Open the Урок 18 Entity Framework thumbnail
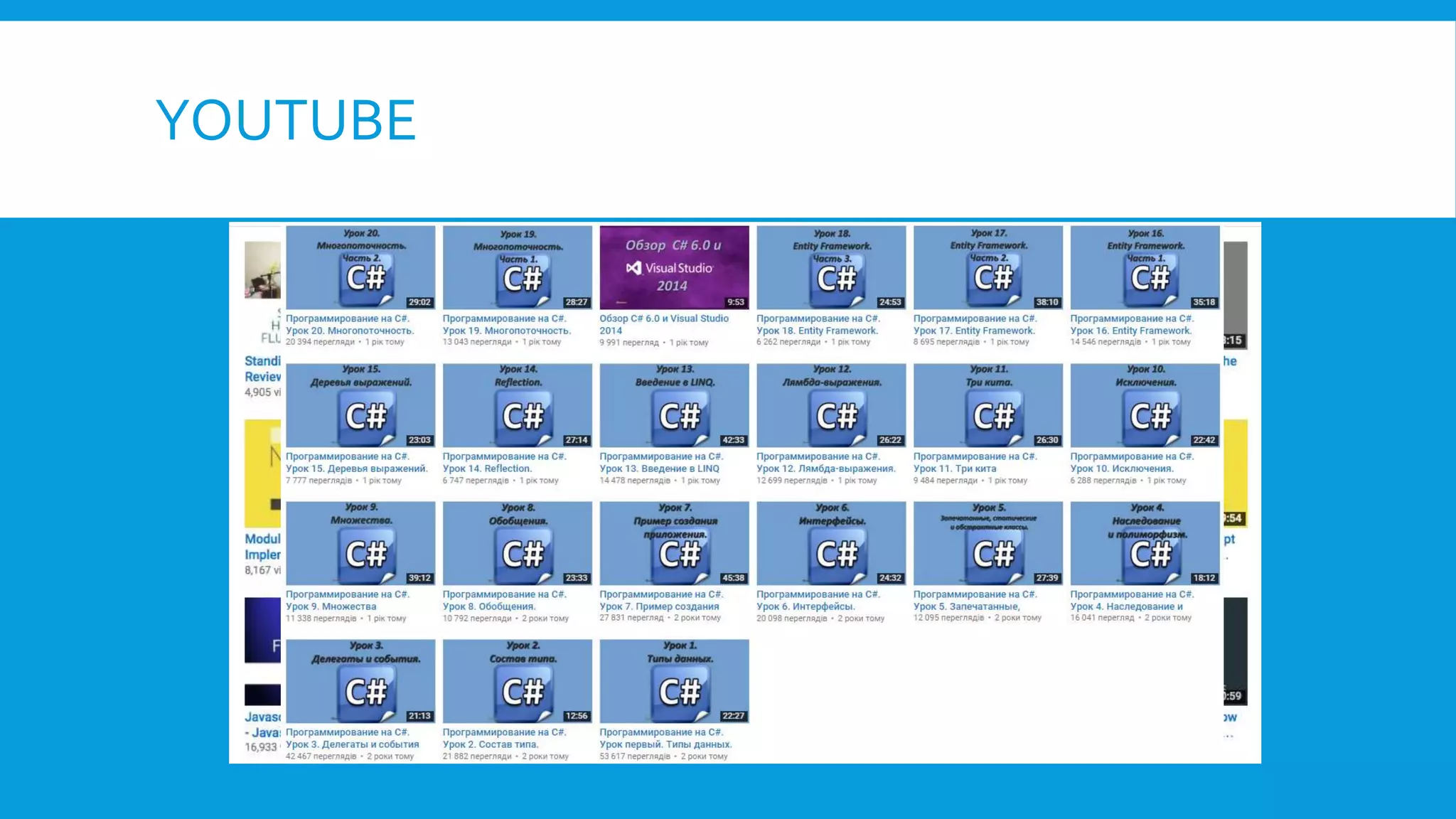 click(831, 267)
